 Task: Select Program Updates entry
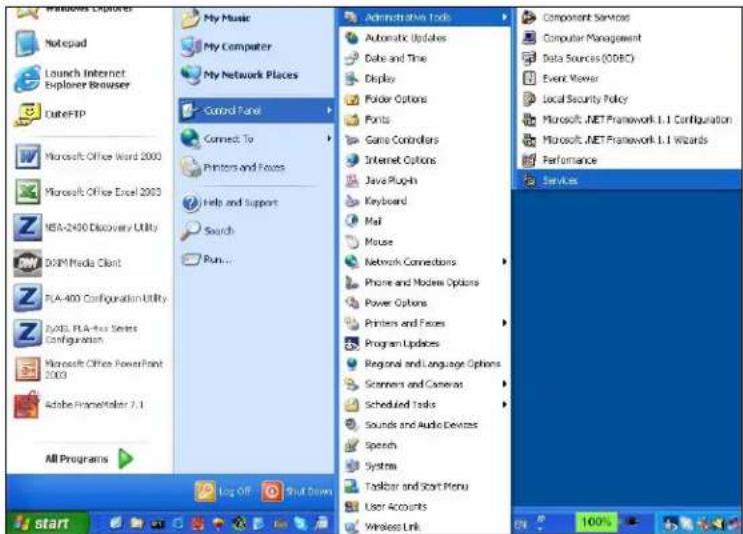coord(425,344)
